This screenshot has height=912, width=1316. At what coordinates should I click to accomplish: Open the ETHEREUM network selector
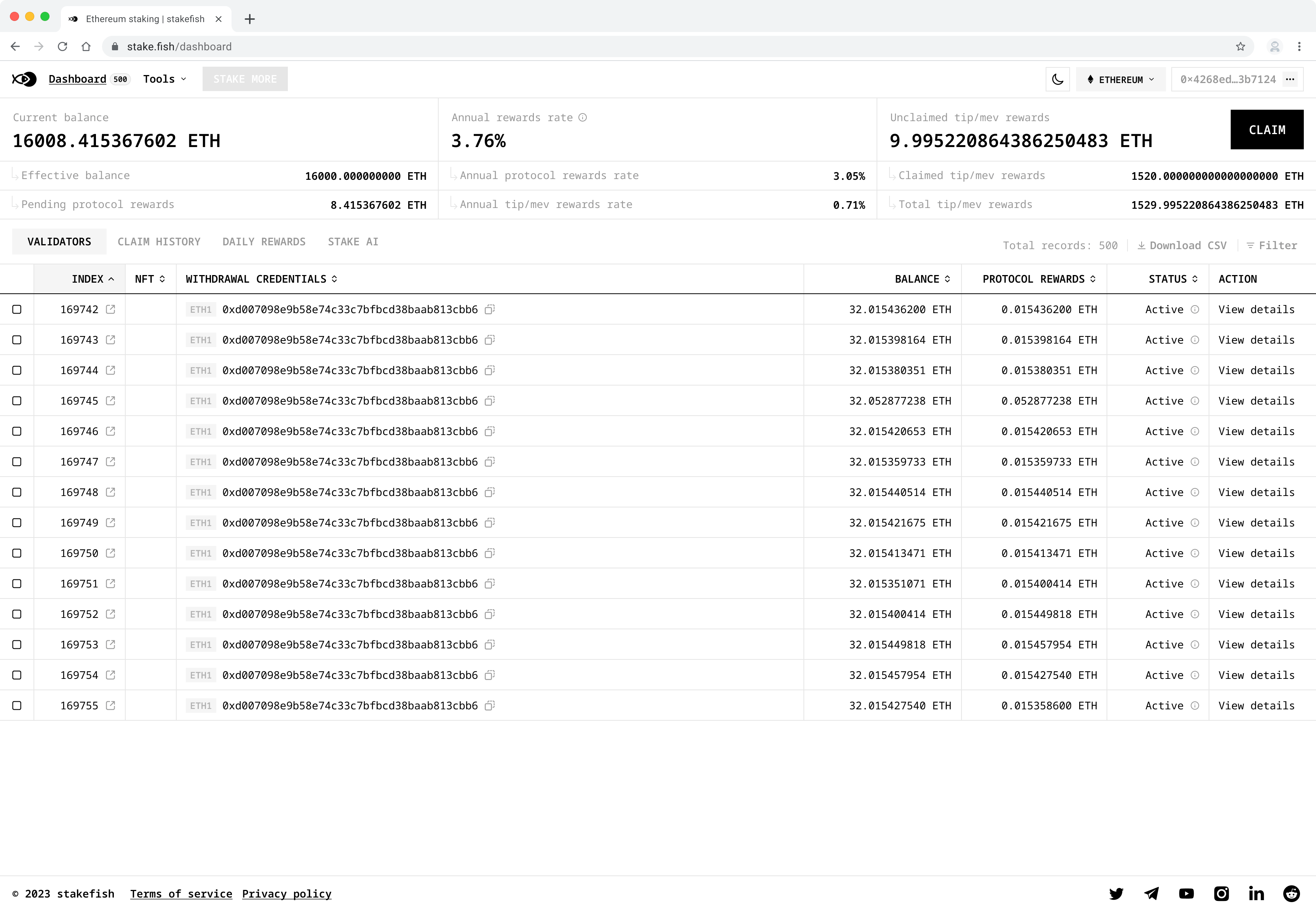(1120, 79)
